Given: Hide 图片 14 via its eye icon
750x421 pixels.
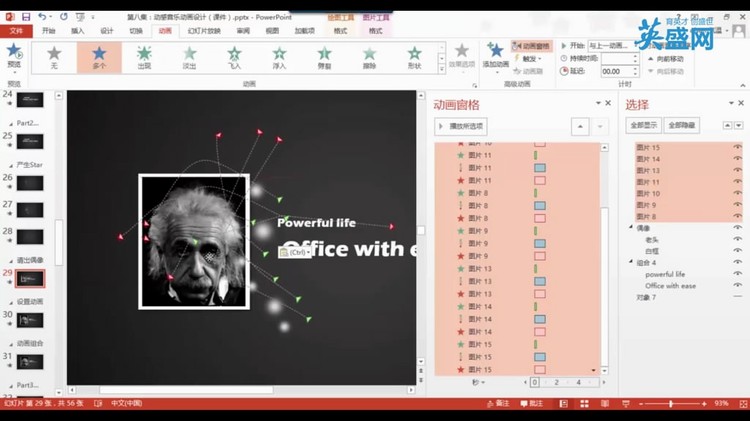Looking at the screenshot, I should pos(737,159).
